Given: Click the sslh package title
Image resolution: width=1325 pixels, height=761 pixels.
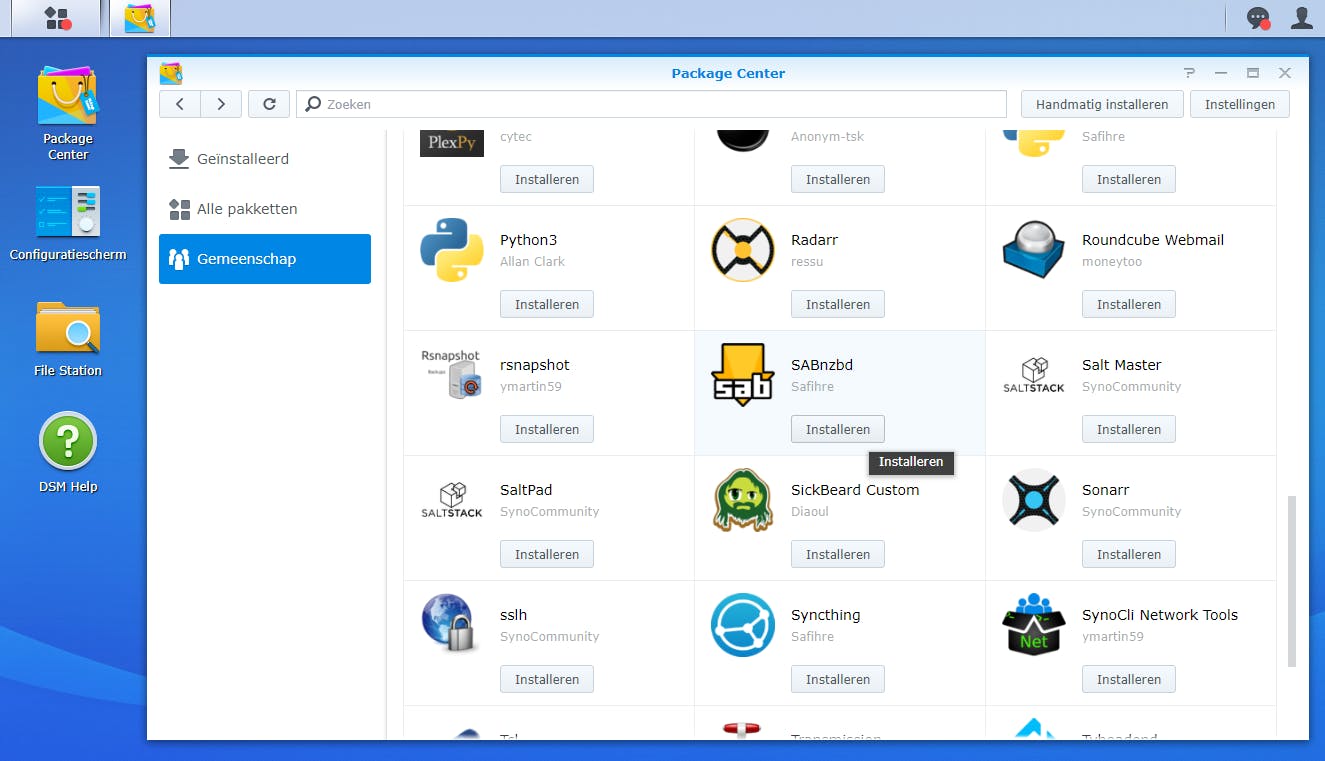Looking at the screenshot, I should [x=514, y=615].
